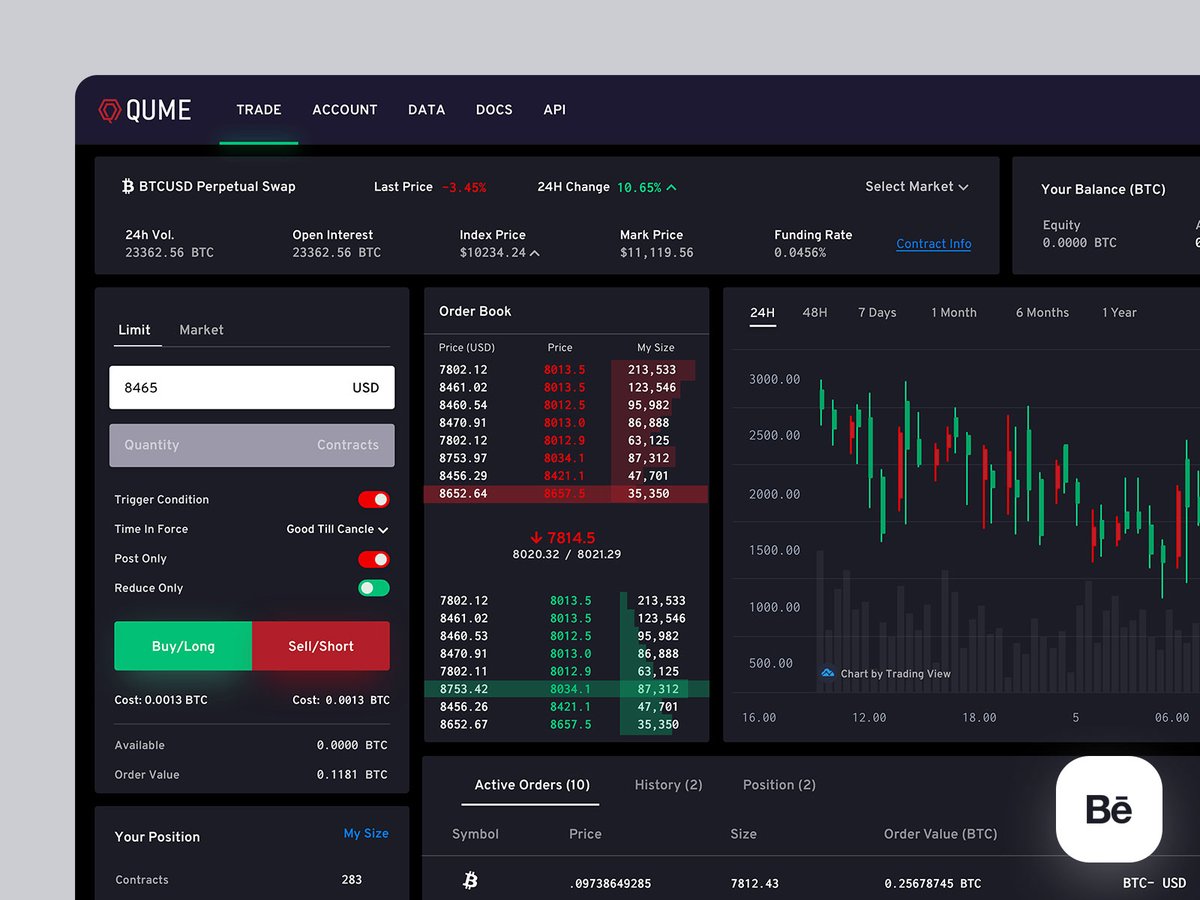Screen dimensions: 1200x900
Task: Click the Mark Price value $11,119.56
Action: point(656,253)
